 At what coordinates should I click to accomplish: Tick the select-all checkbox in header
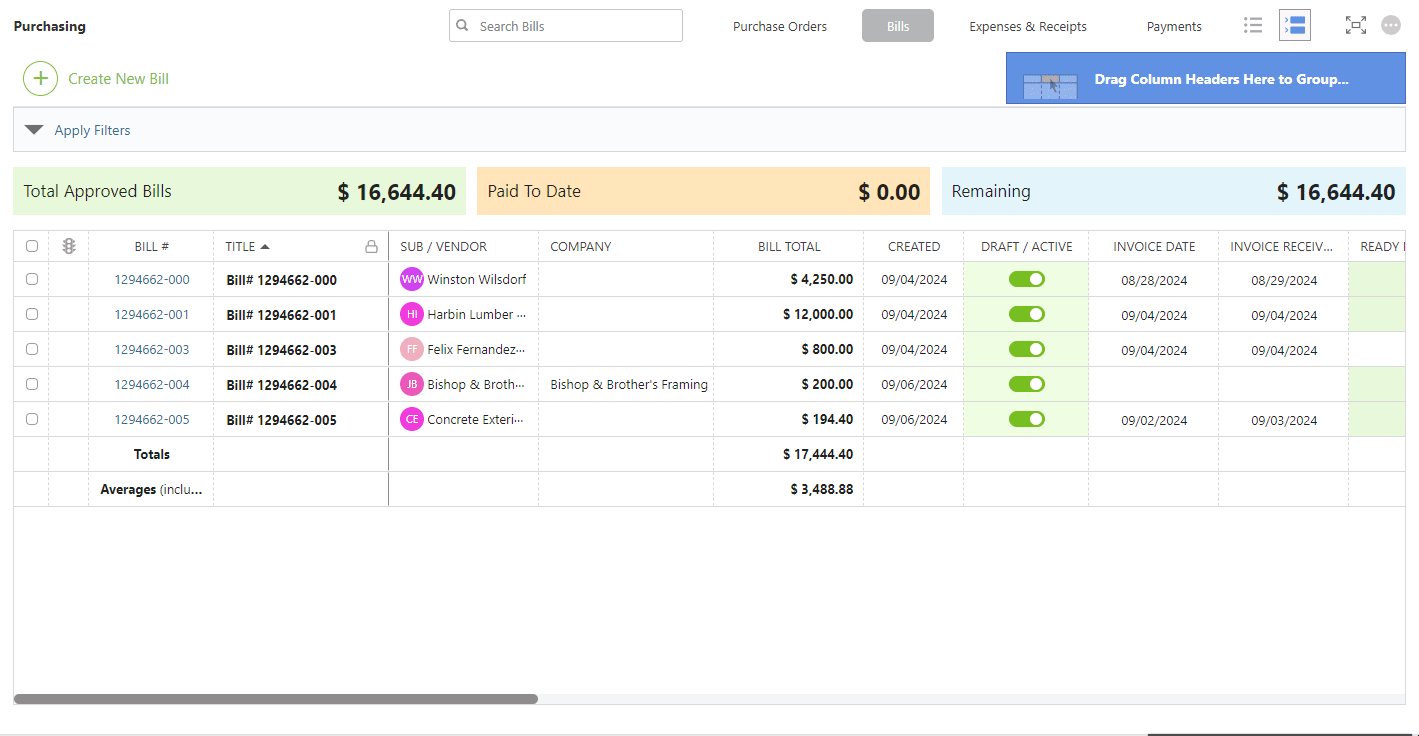(x=32, y=246)
